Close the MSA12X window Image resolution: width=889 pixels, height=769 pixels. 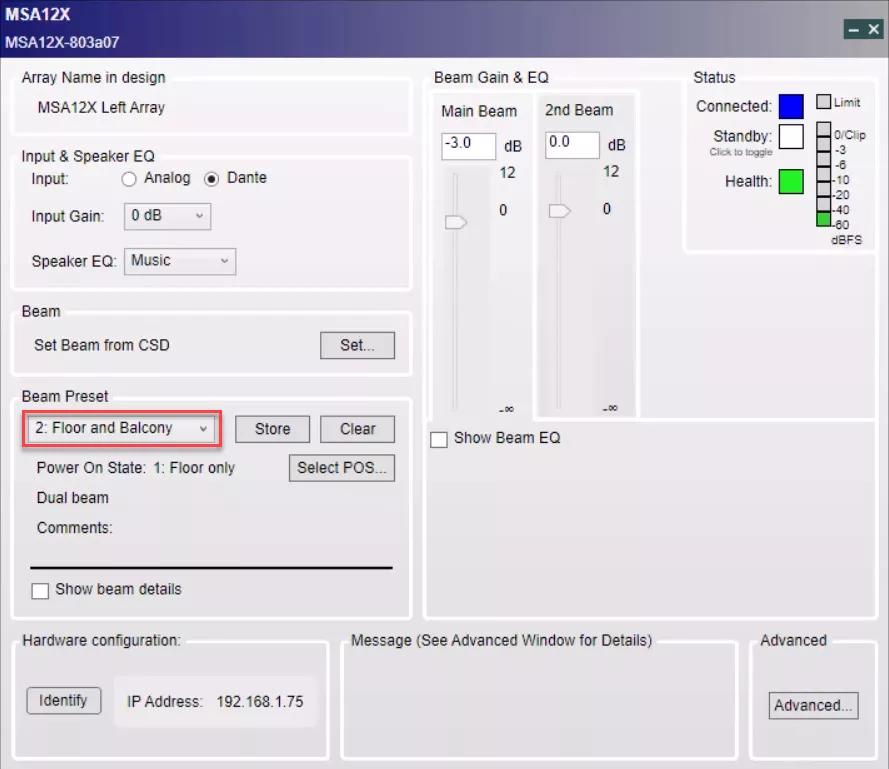pos(874,29)
